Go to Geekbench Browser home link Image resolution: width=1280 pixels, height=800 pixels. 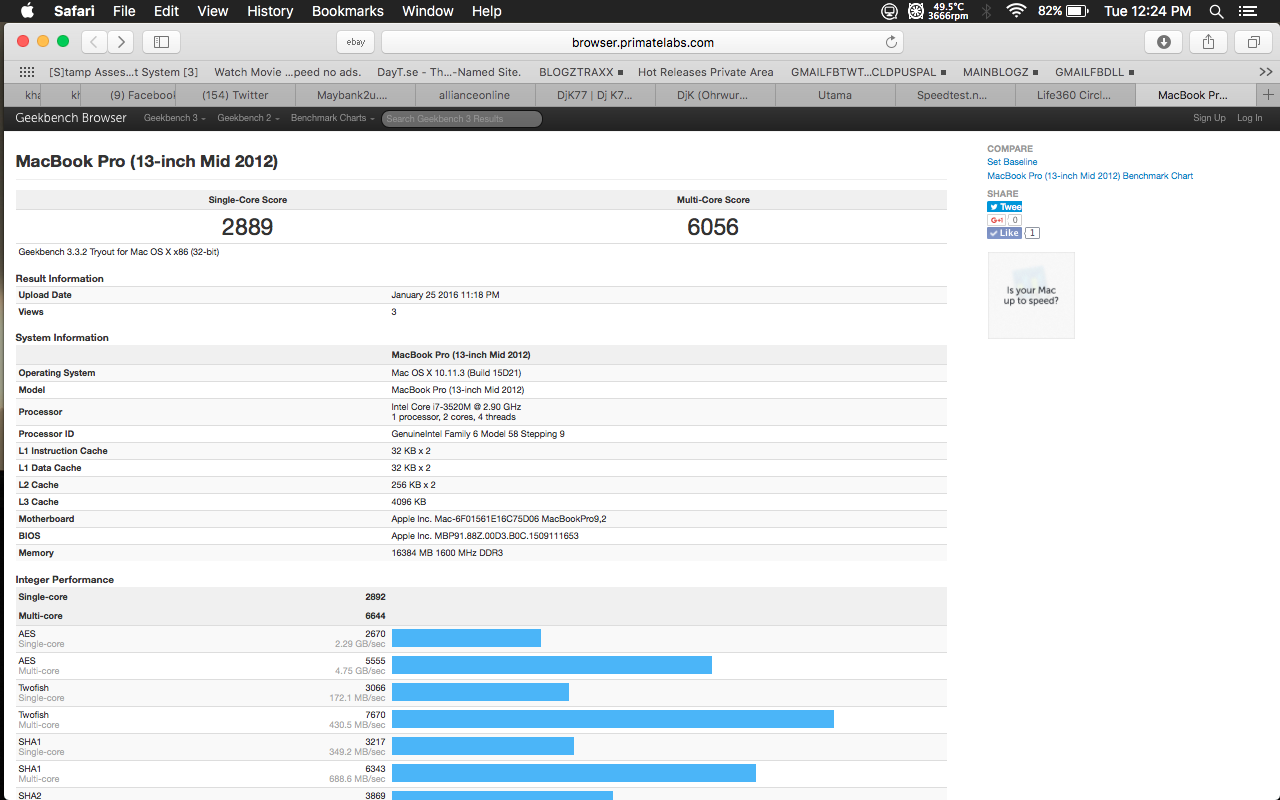click(71, 118)
